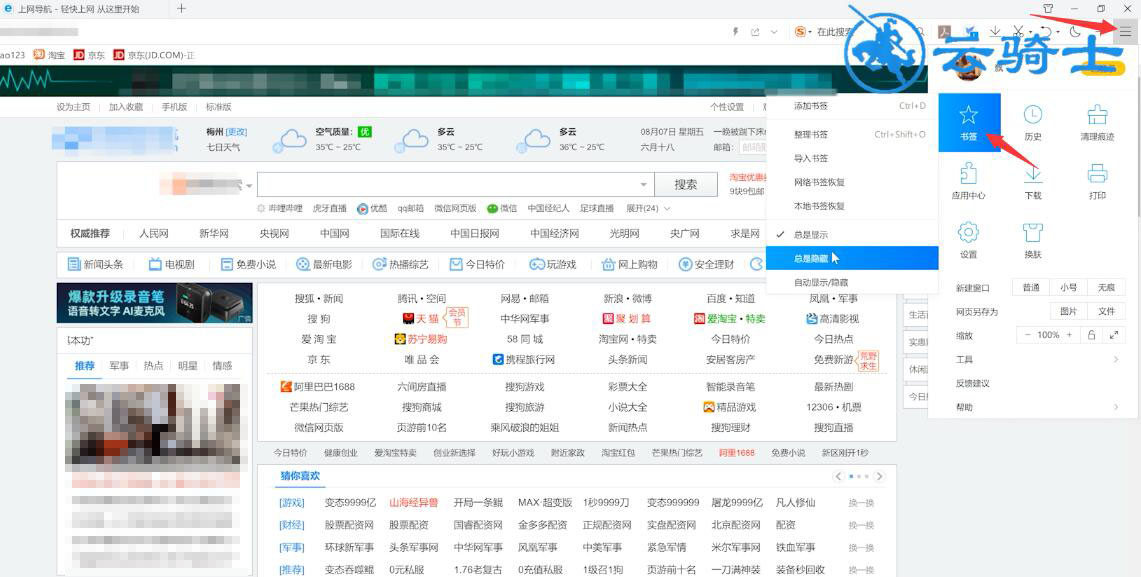This screenshot has height=577, width=1141.
Task: Toggle the zoom lock icon
Action: pos(1092,335)
